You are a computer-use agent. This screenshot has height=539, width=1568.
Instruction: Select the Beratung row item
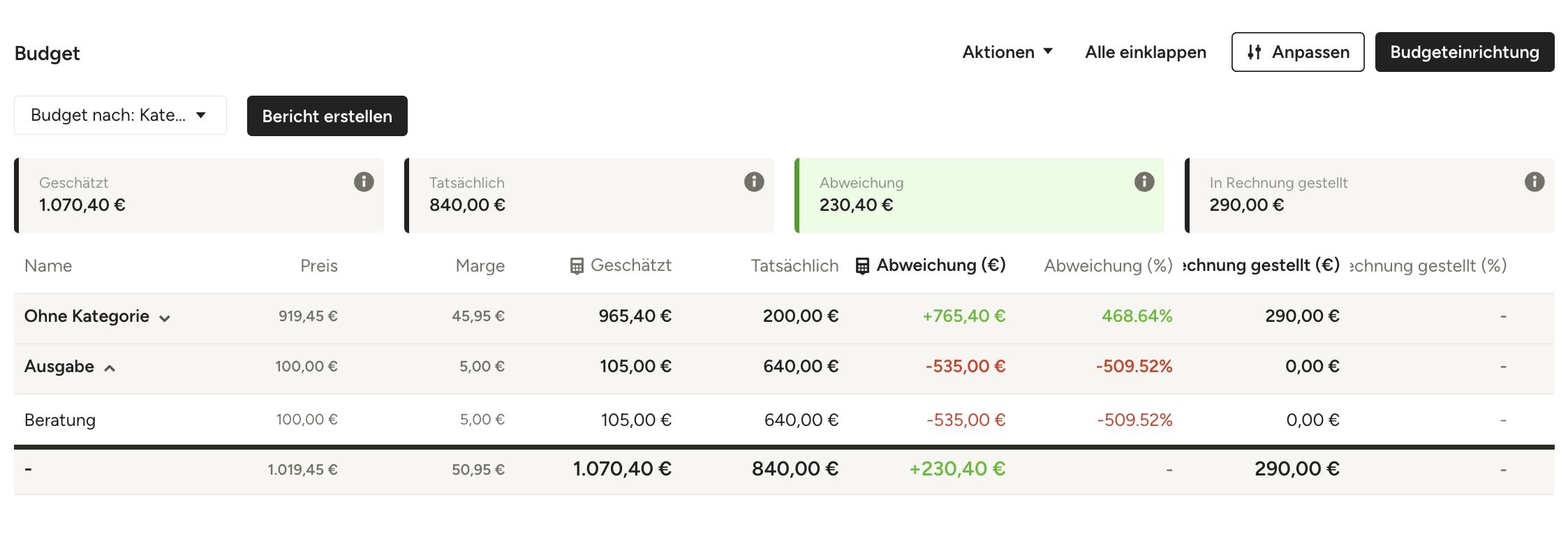pos(60,420)
